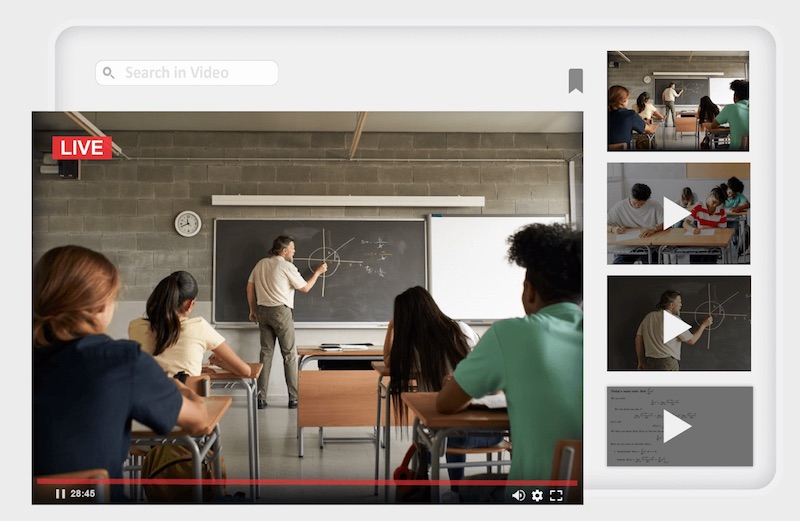Enter fullscreen mode on the video player
The height and width of the screenshot is (521, 800).
point(557,495)
